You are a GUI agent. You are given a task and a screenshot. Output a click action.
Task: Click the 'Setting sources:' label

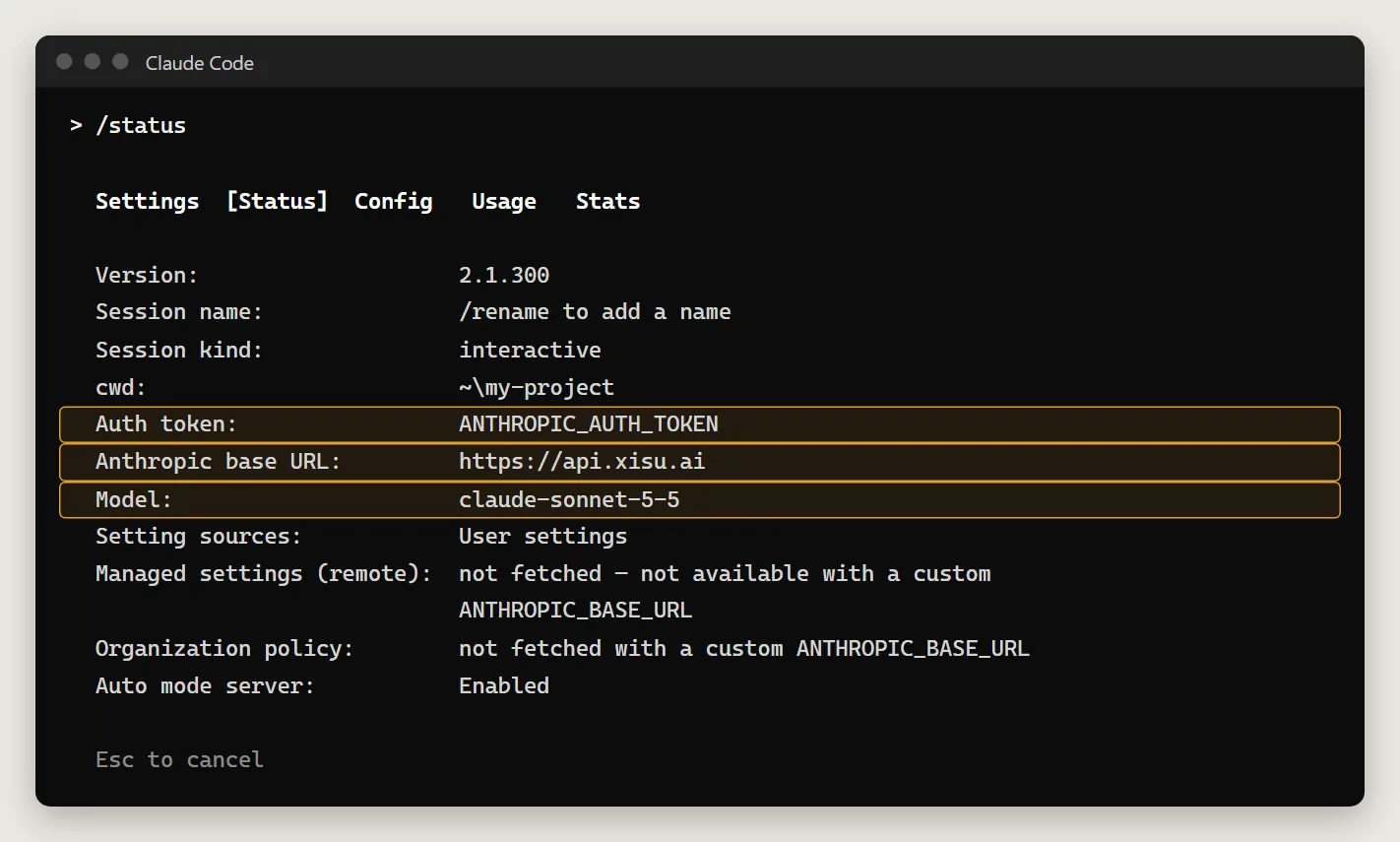pyautogui.click(x=198, y=537)
